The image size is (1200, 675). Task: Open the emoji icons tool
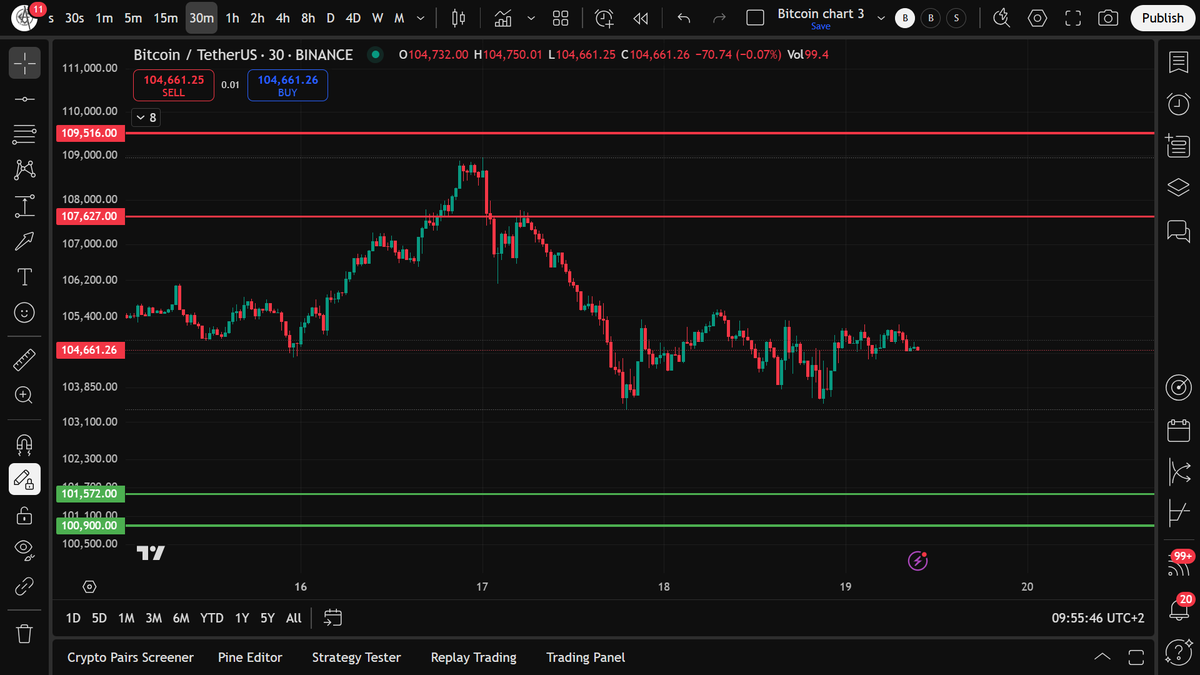point(25,313)
